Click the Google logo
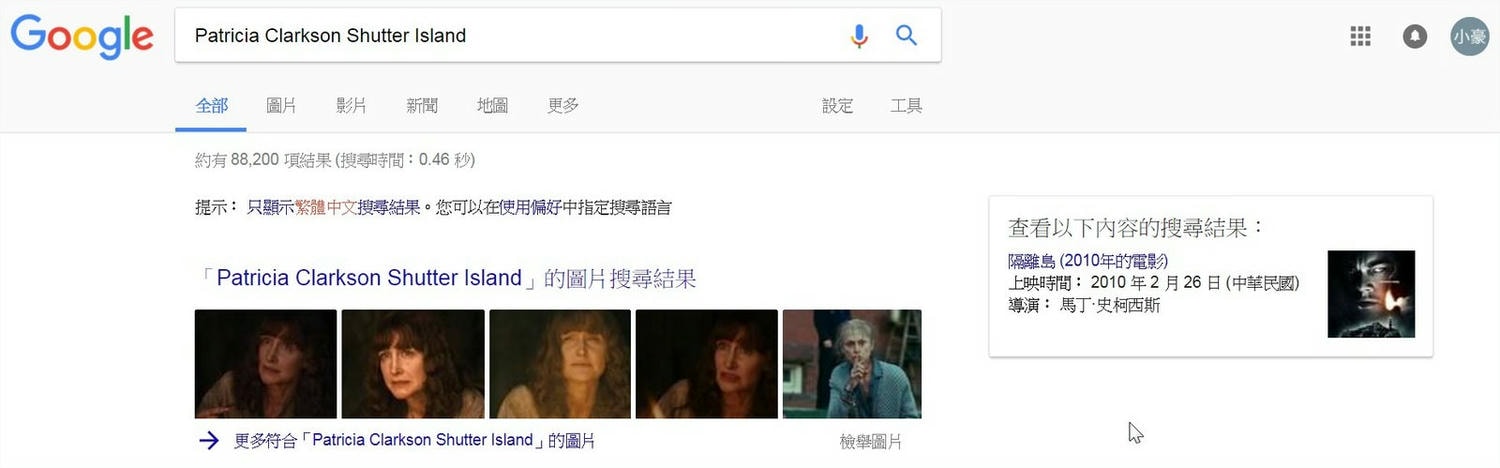1500x468 pixels. [x=82, y=37]
